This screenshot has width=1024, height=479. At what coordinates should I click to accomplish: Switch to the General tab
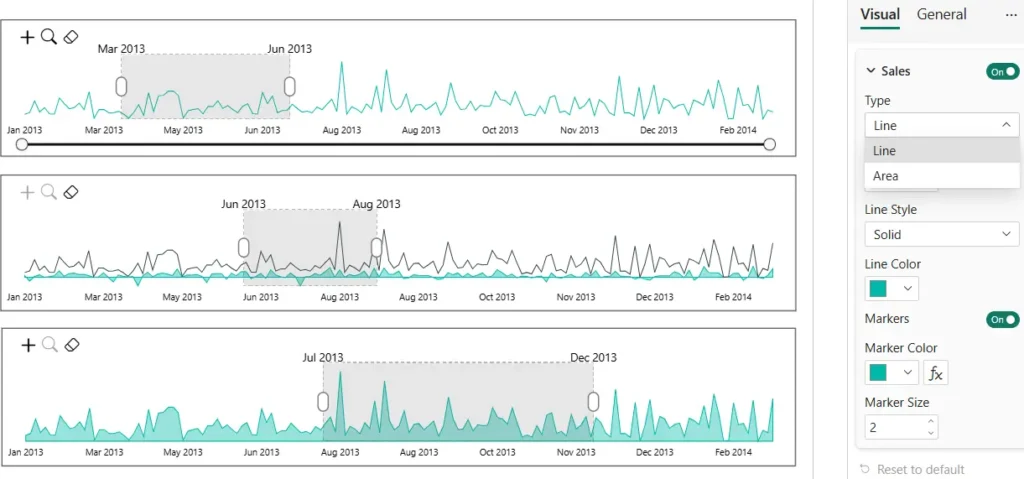click(942, 14)
